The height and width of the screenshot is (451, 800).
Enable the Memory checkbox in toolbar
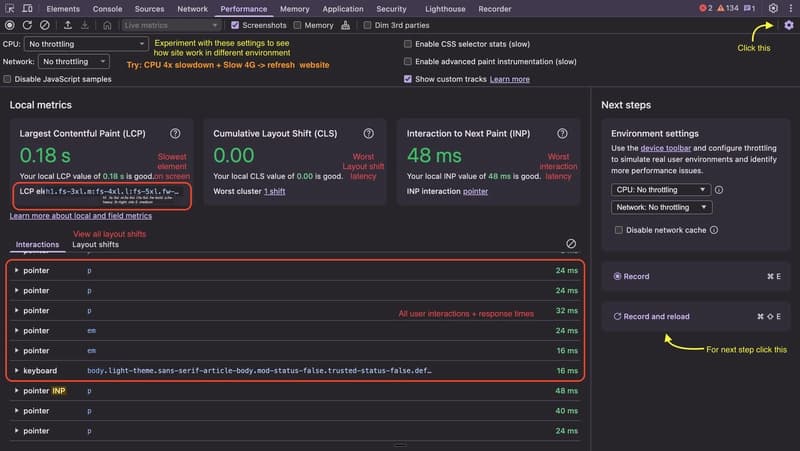pyautogui.click(x=297, y=25)
